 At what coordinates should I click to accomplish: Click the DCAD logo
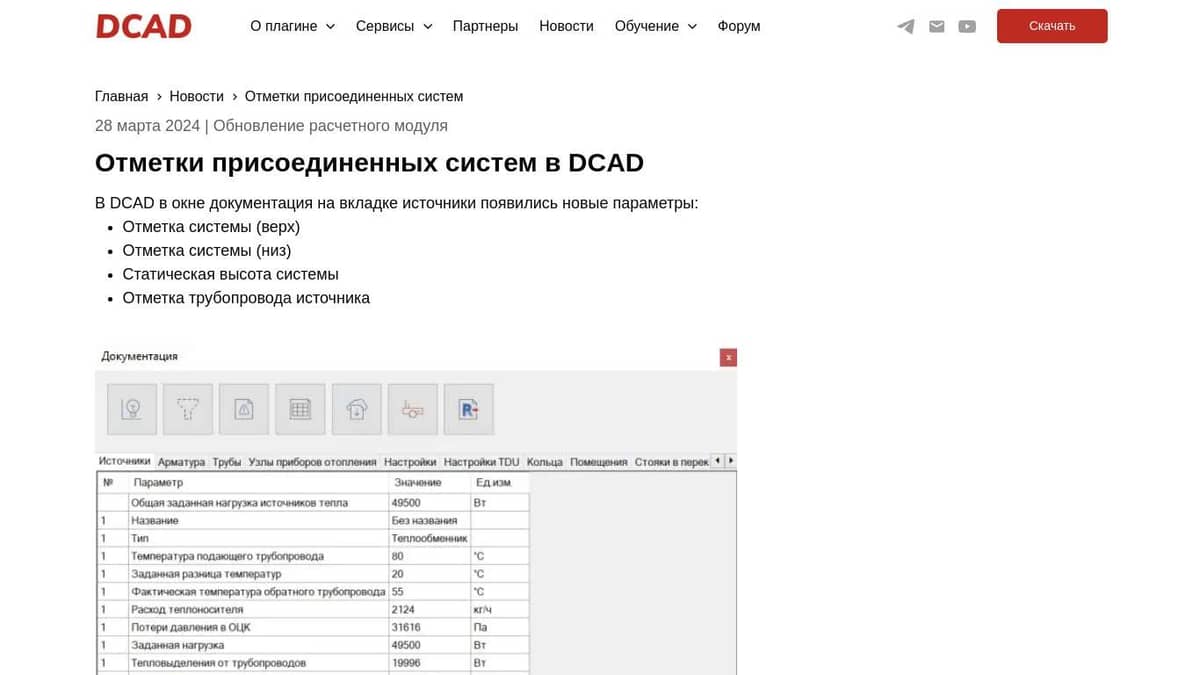click(143, 25)
